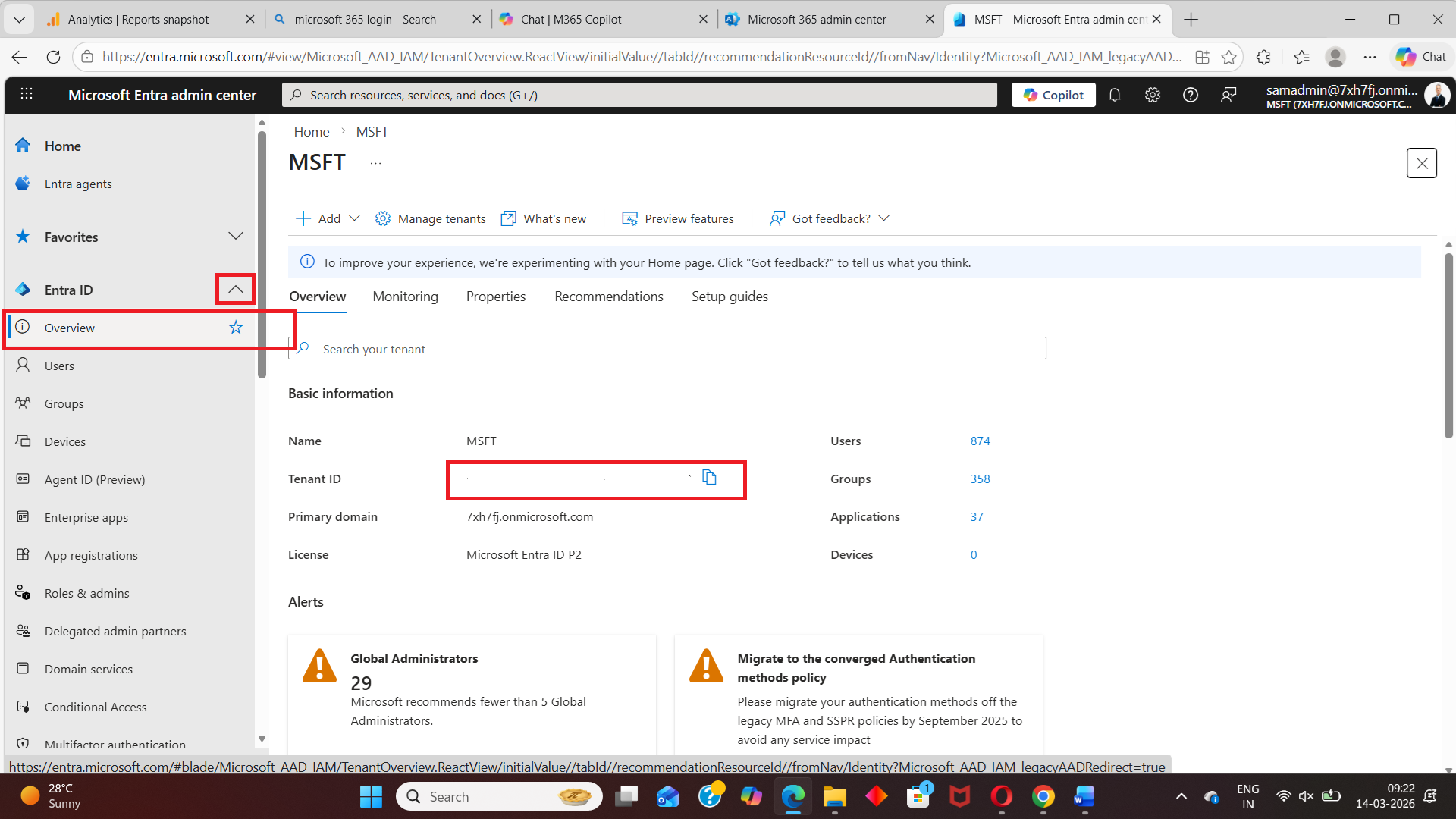This screenshot has height=819, width=1456.
Task: Switch to the Monitoring tab
Action: point(405,297)
